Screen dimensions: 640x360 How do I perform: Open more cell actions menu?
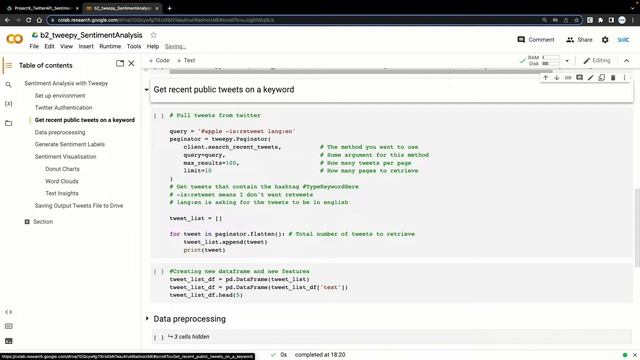point(624,78)
